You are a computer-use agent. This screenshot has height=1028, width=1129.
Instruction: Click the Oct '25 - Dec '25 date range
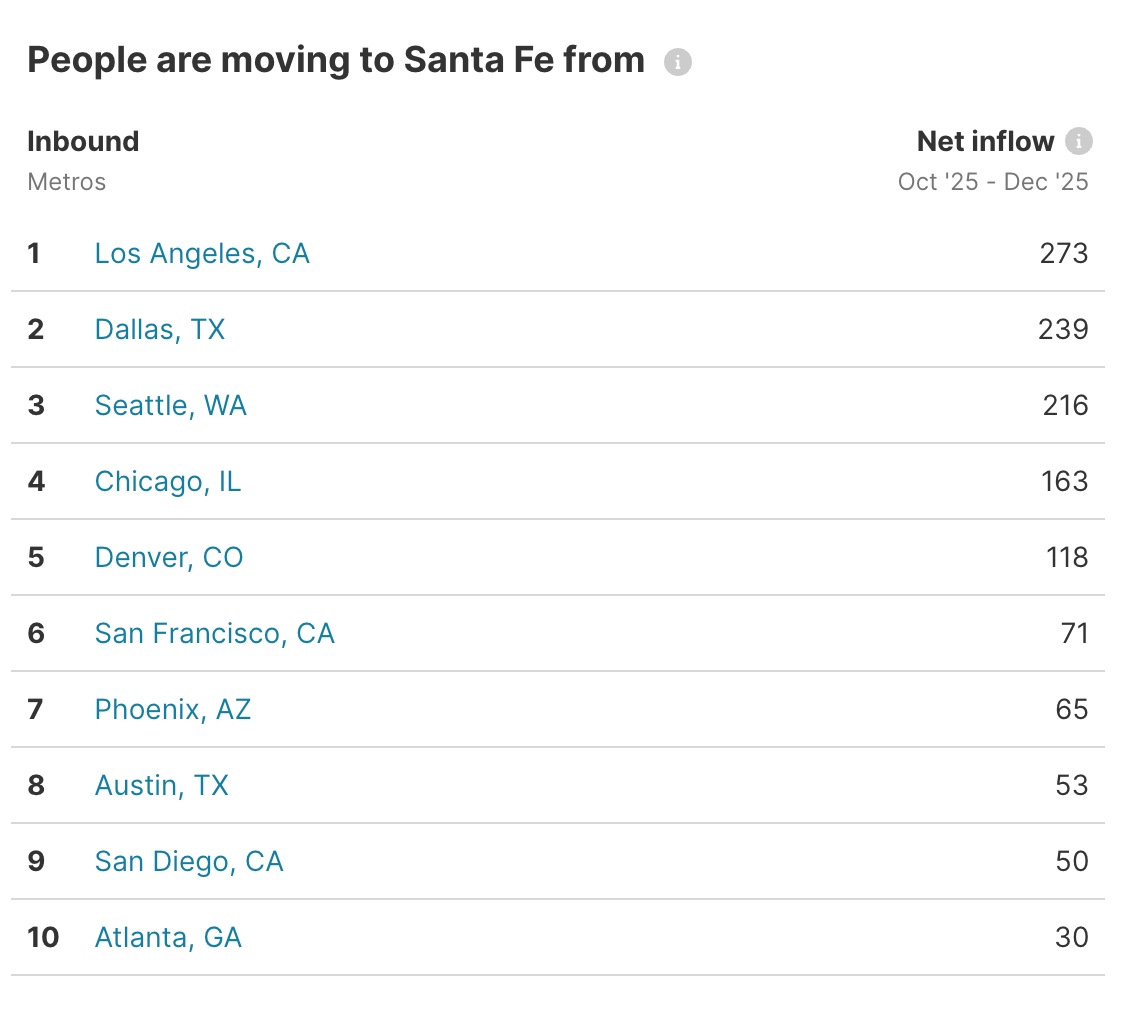[992, 182]
